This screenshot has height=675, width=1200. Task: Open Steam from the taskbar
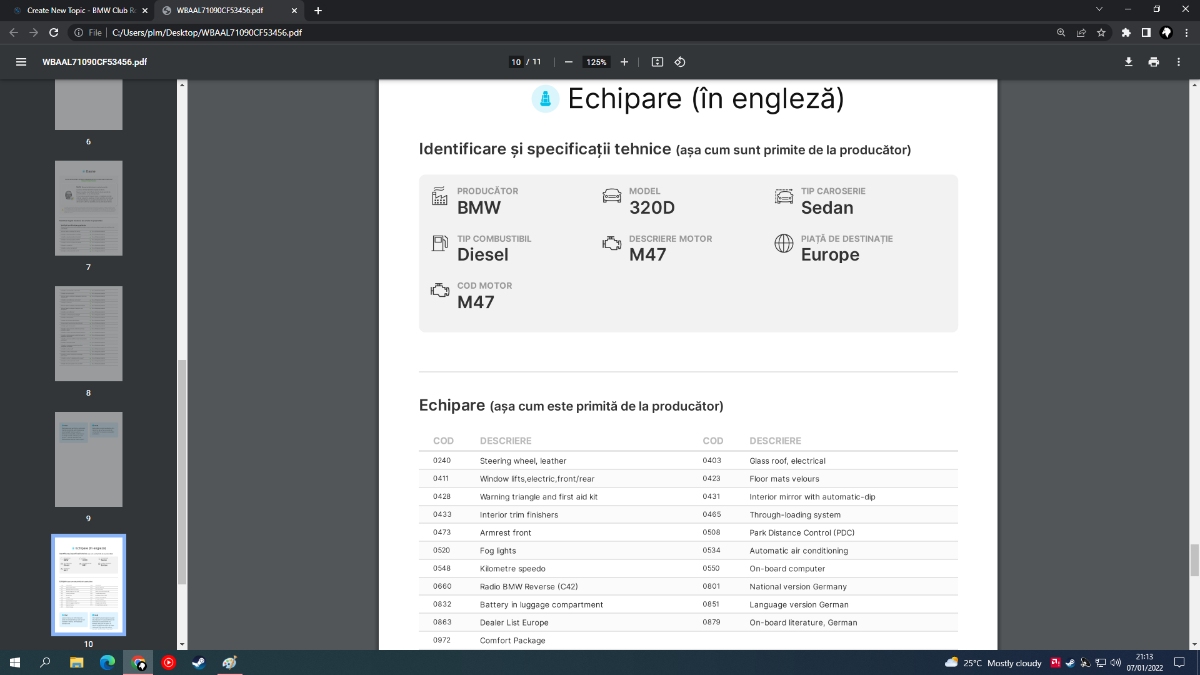(x=199, y=662)
